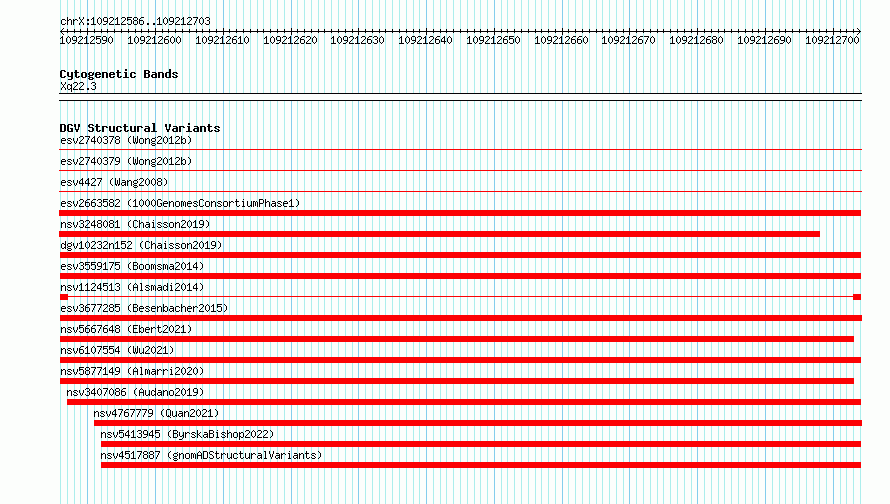This screenshot has height=504, width=890.
Task: Open the esv2740379 (Wong2012b) variant
Action: coord(126,161)
